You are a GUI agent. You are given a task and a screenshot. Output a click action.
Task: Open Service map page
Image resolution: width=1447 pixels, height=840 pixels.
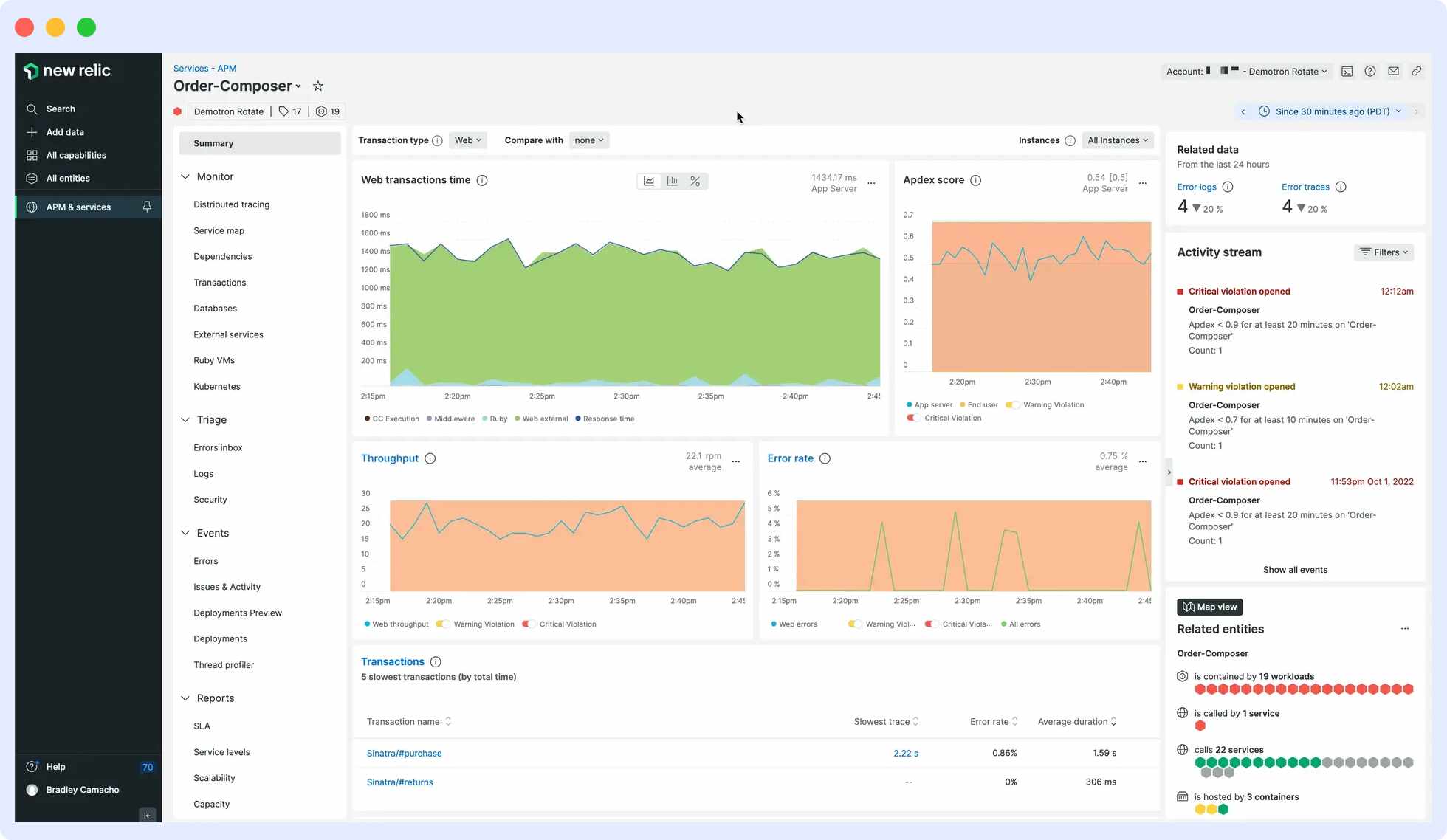[x=219, y=230]
